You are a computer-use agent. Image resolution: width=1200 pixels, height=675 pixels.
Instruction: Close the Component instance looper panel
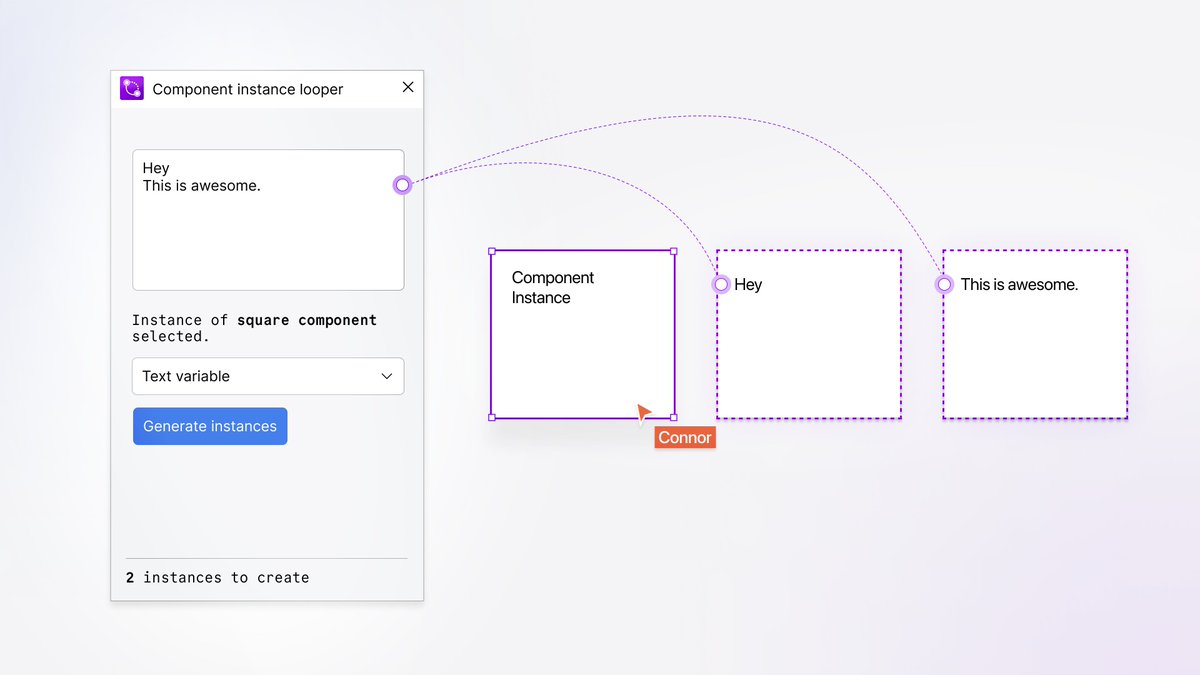click(408, 87)
